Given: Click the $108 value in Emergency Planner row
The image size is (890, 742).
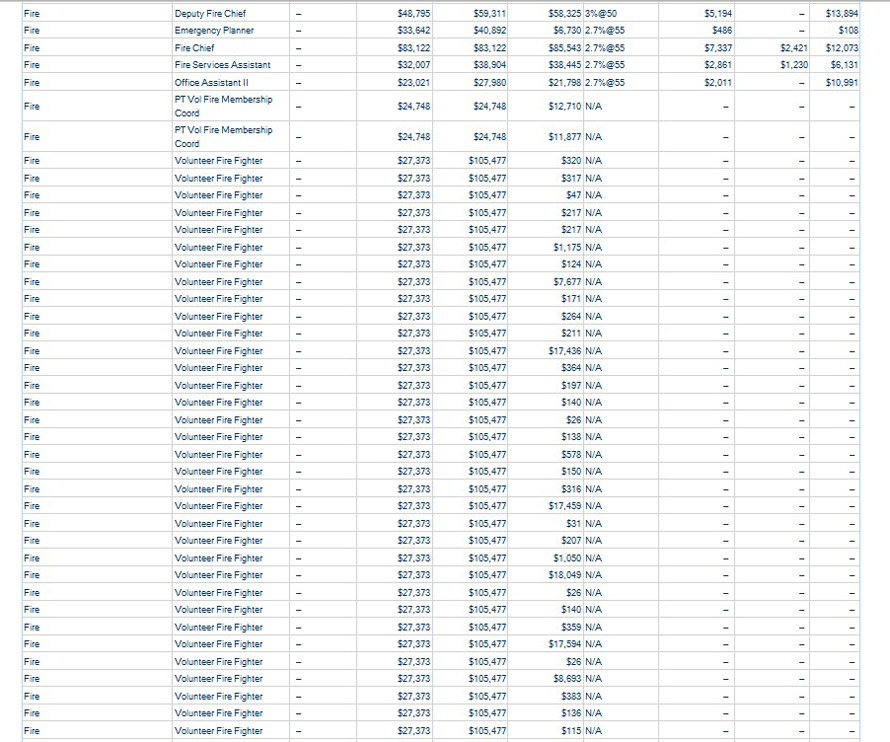Looking at the screenshot, I should [849, 30].
